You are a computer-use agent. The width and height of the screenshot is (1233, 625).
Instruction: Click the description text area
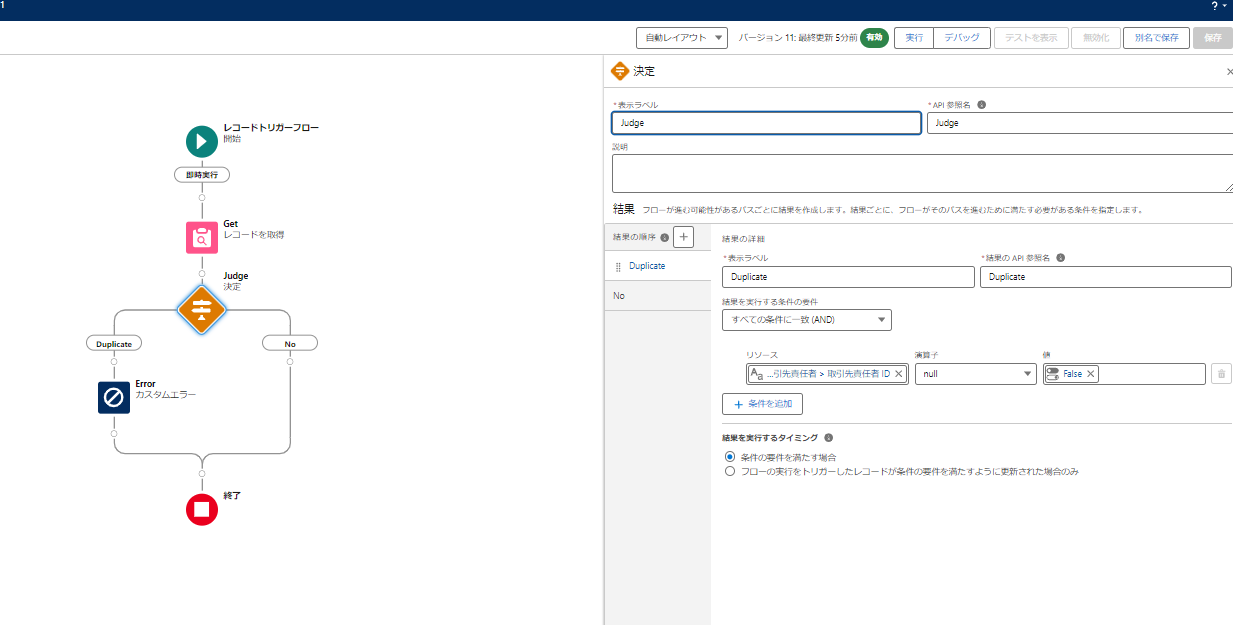922,173
